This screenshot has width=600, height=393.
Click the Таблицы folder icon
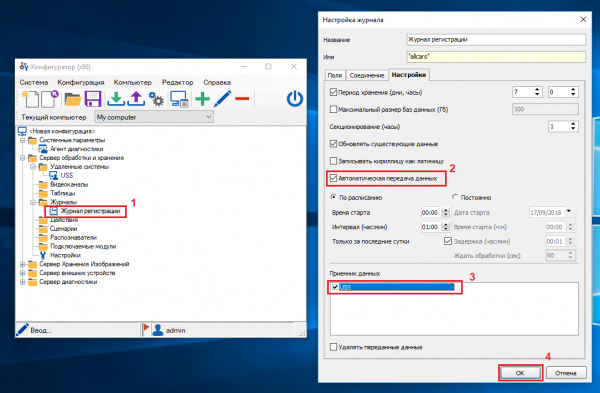pos(43,193)
